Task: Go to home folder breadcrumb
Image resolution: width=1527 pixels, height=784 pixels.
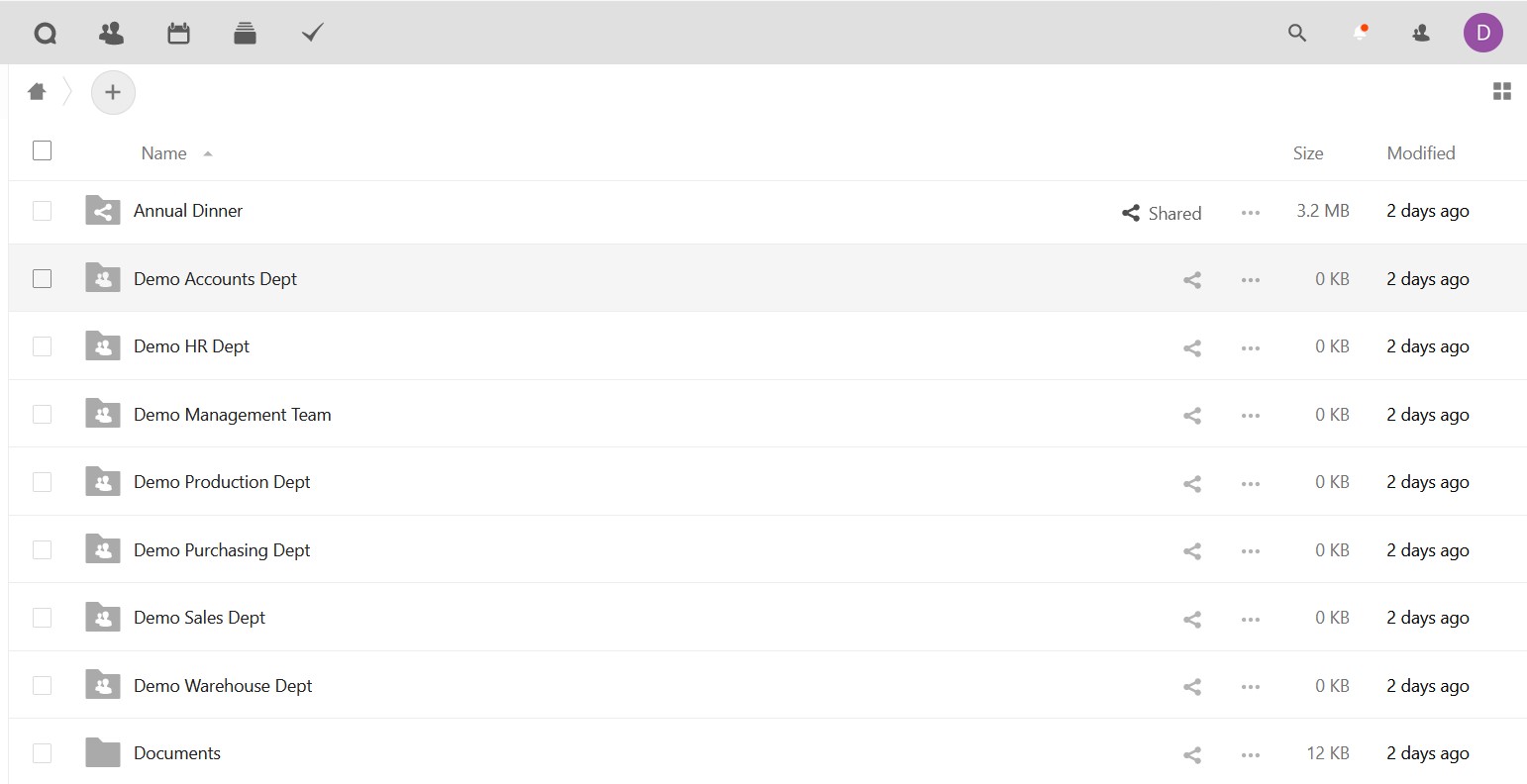Action: (x=38, y=92)
